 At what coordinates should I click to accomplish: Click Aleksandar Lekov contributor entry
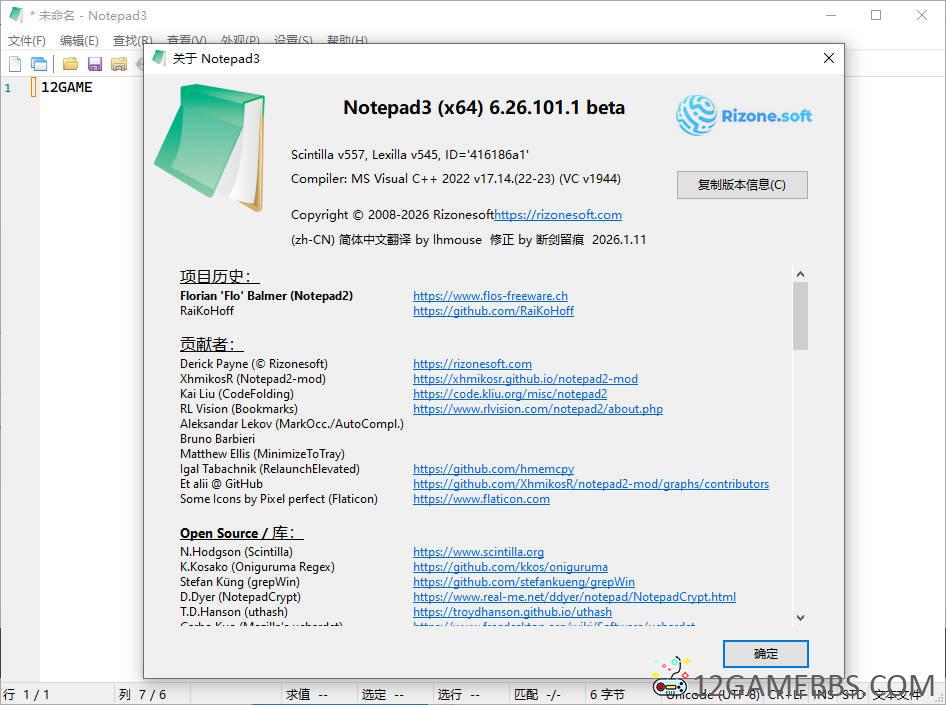[x=291, y=424]
